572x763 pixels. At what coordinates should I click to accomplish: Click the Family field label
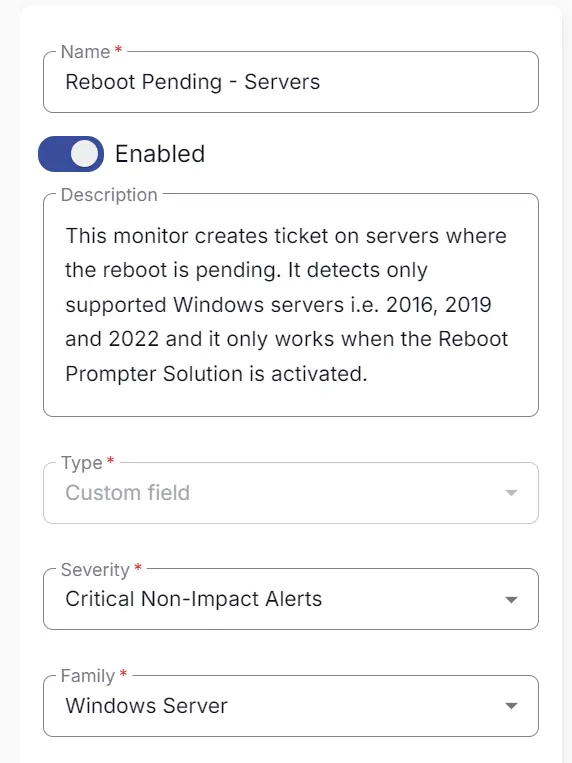[x=88, y=676]
